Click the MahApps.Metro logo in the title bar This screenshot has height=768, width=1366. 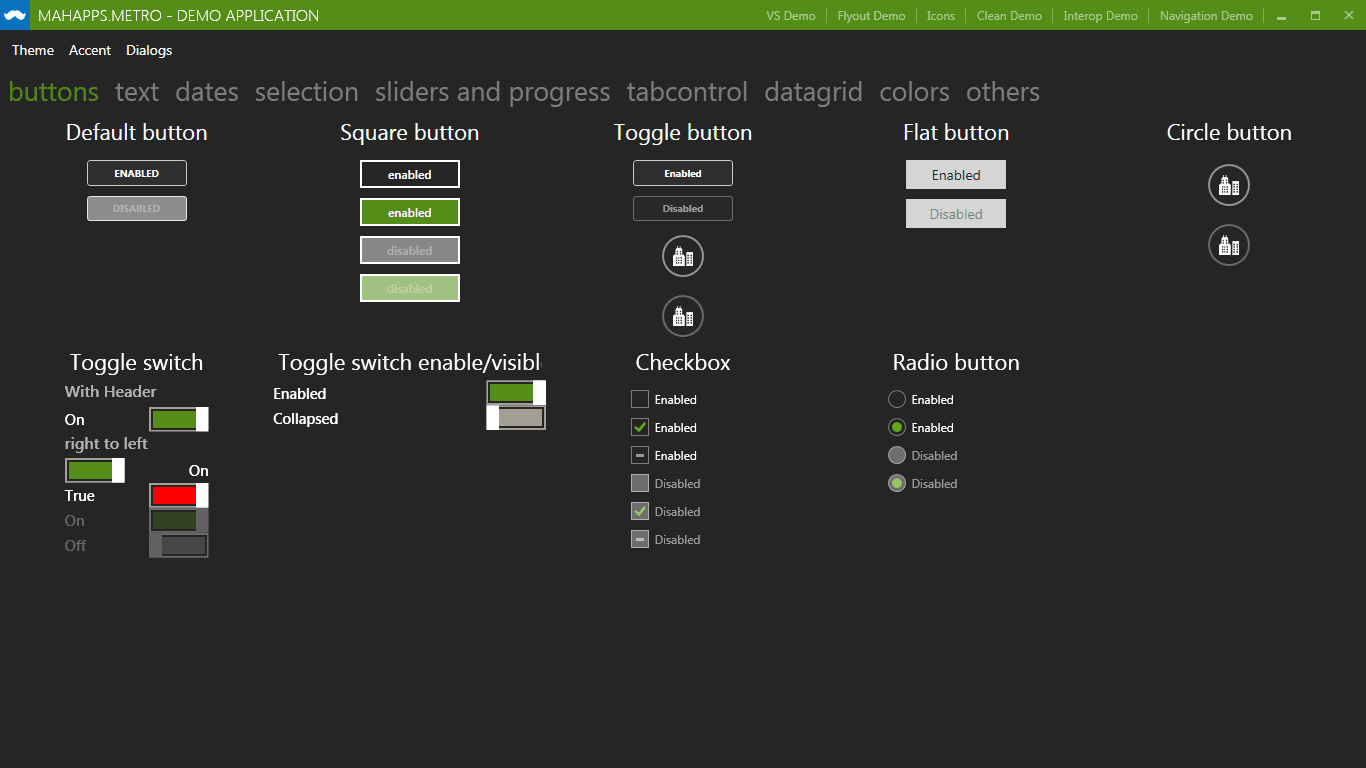(16, 15)
